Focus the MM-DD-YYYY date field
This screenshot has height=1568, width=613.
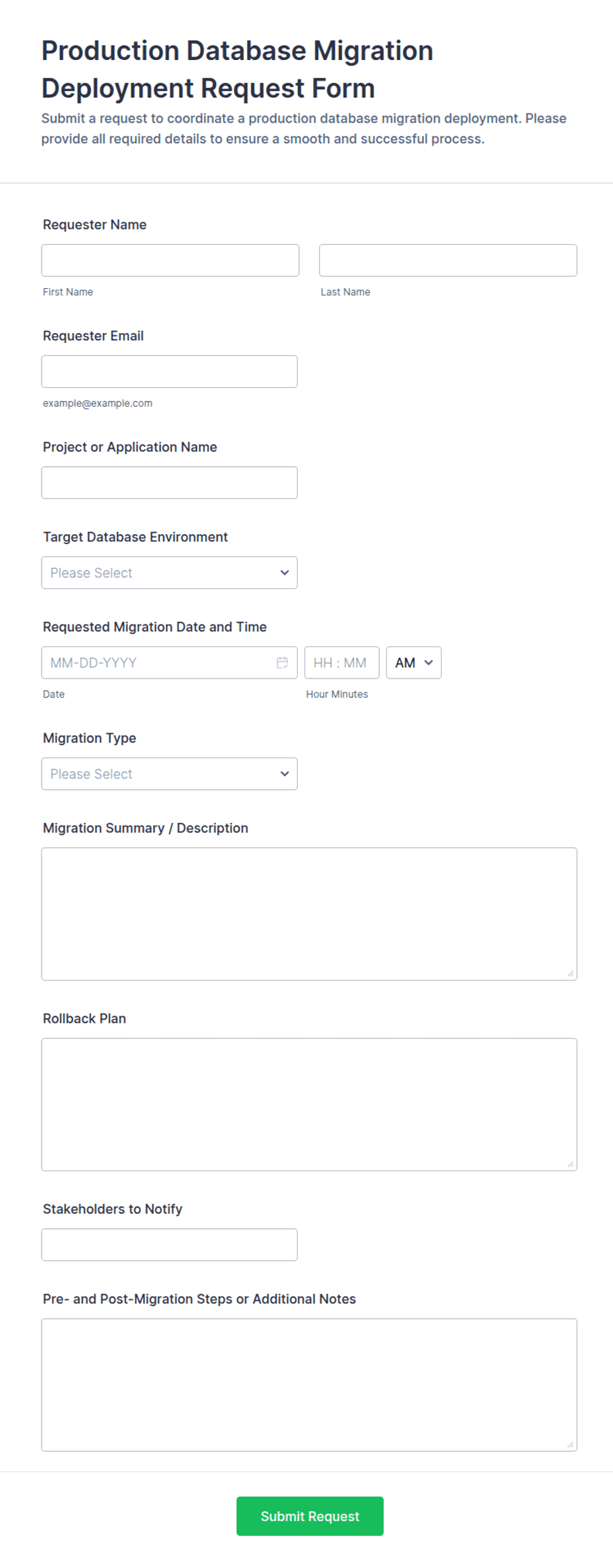[x=169, y=663]
